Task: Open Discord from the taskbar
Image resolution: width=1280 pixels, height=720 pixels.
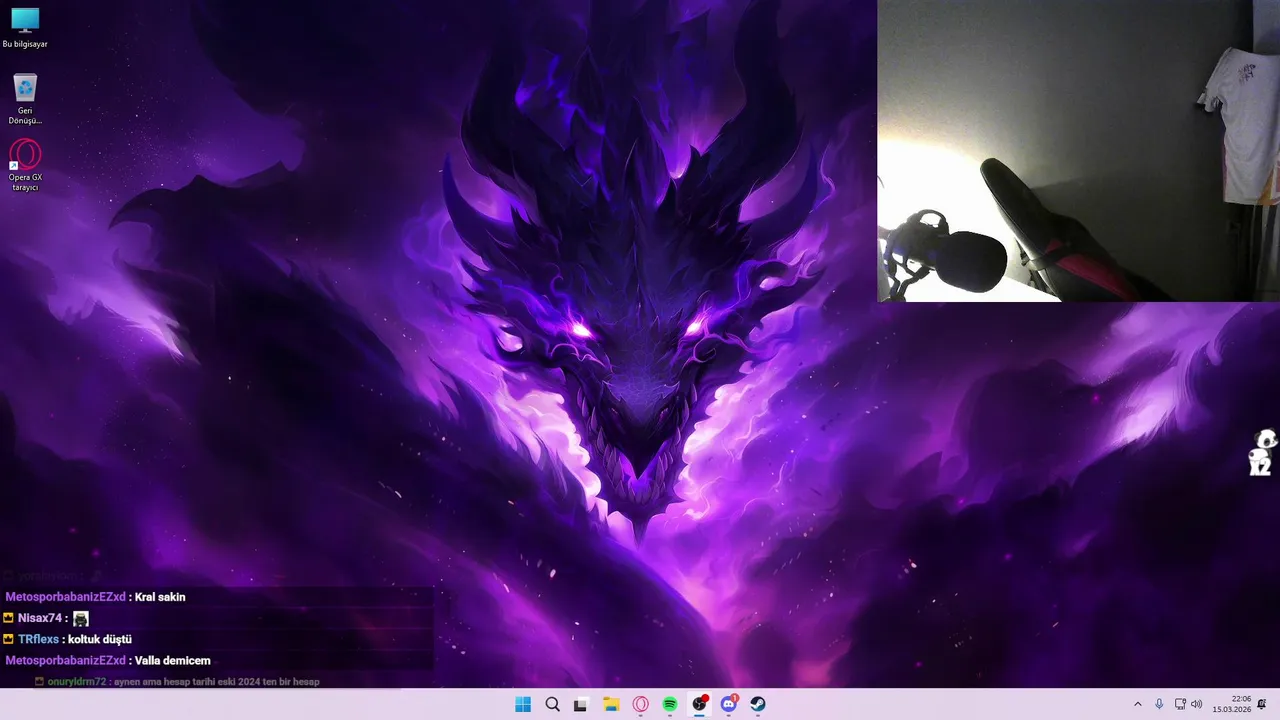Action: (x=729, y=704)
